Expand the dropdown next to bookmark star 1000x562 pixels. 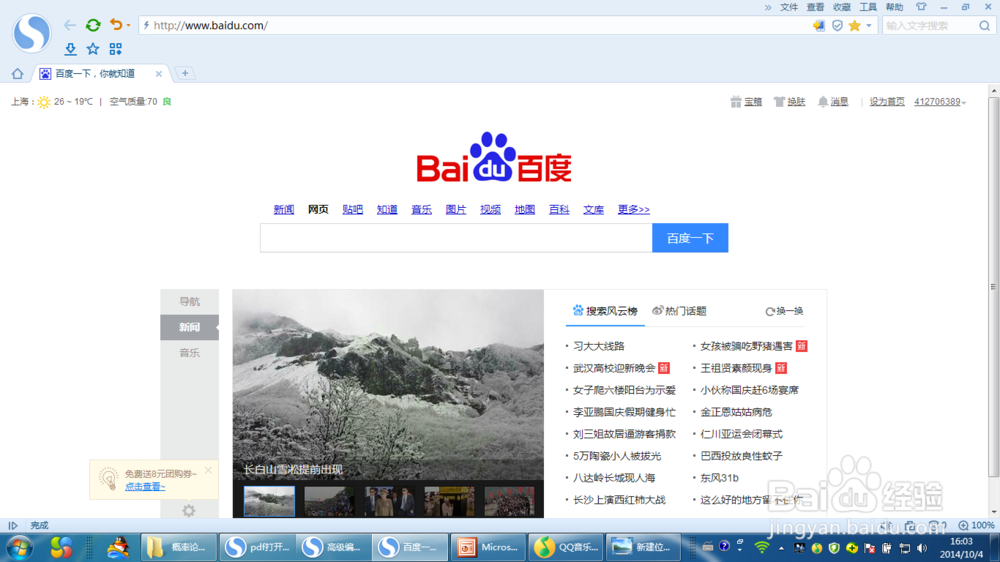pyautogui.click(x=869, y=26)
